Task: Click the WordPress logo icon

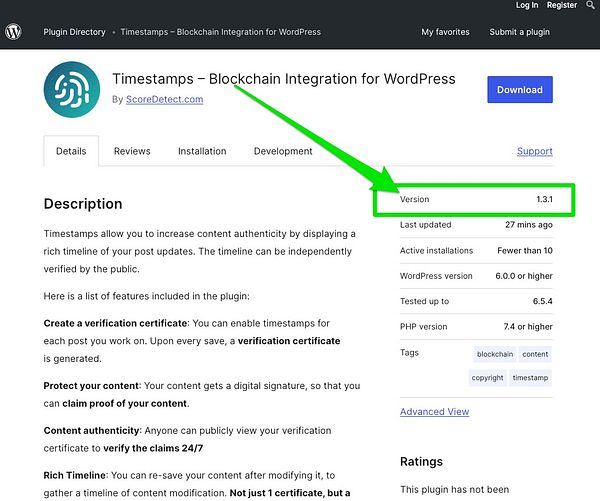Action: 13,32
